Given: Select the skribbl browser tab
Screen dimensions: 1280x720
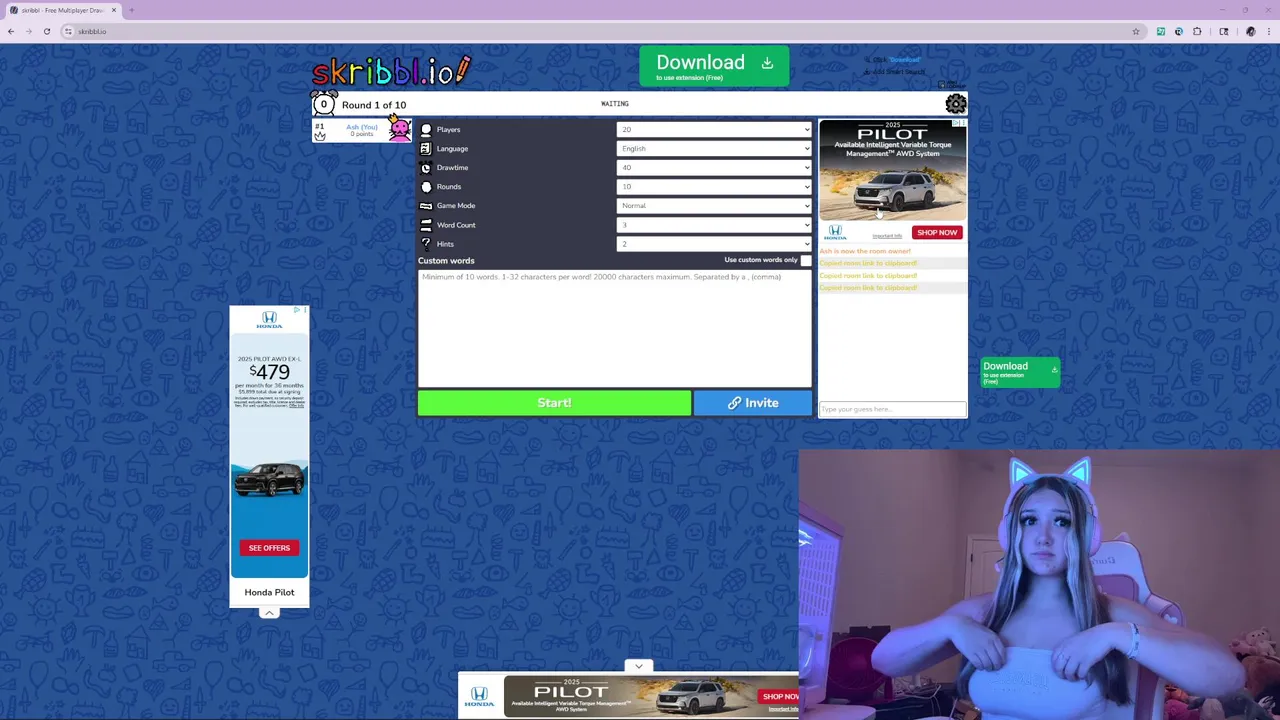Looking at the screenshot, I should click(62, 10).
